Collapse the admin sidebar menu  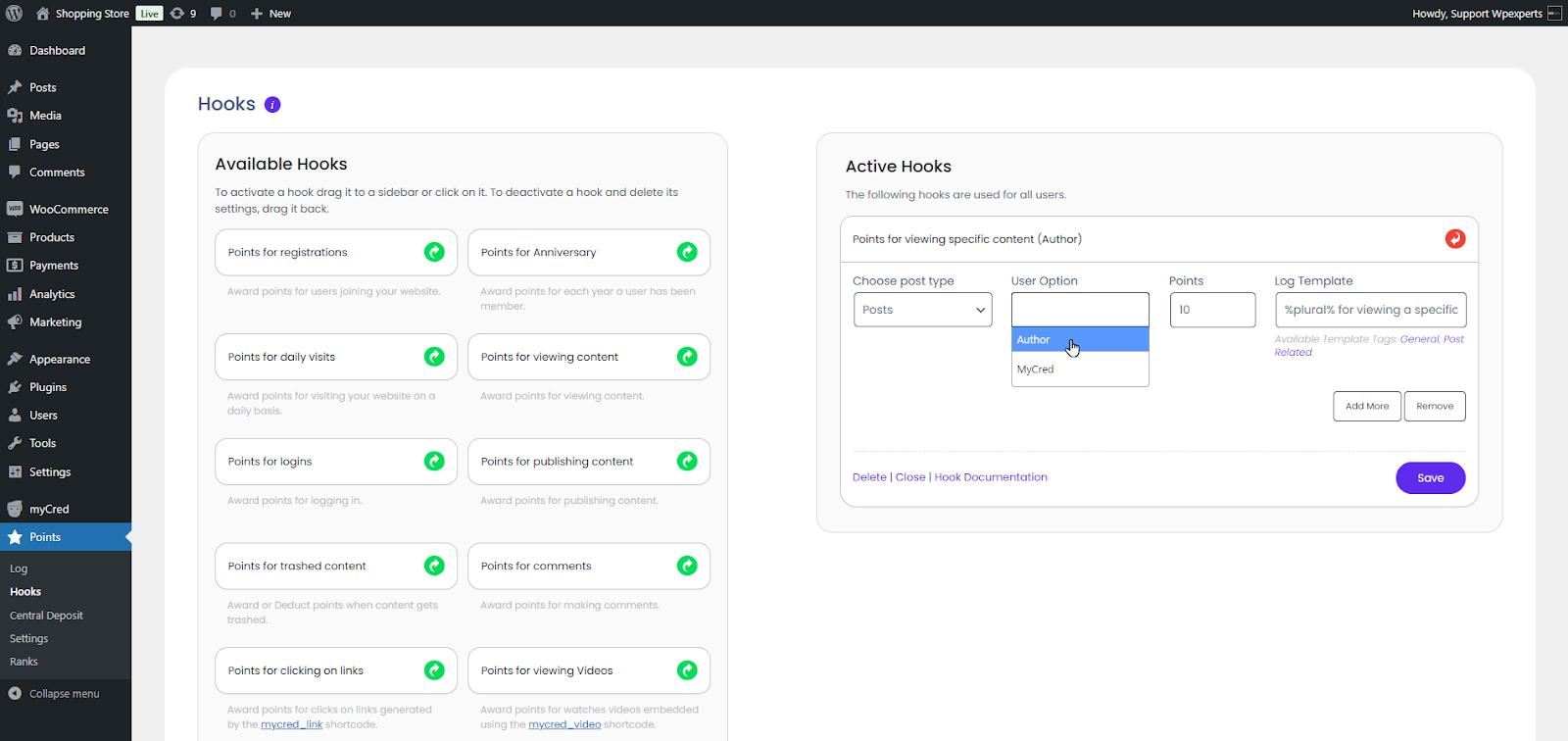[x=63, y=694]
